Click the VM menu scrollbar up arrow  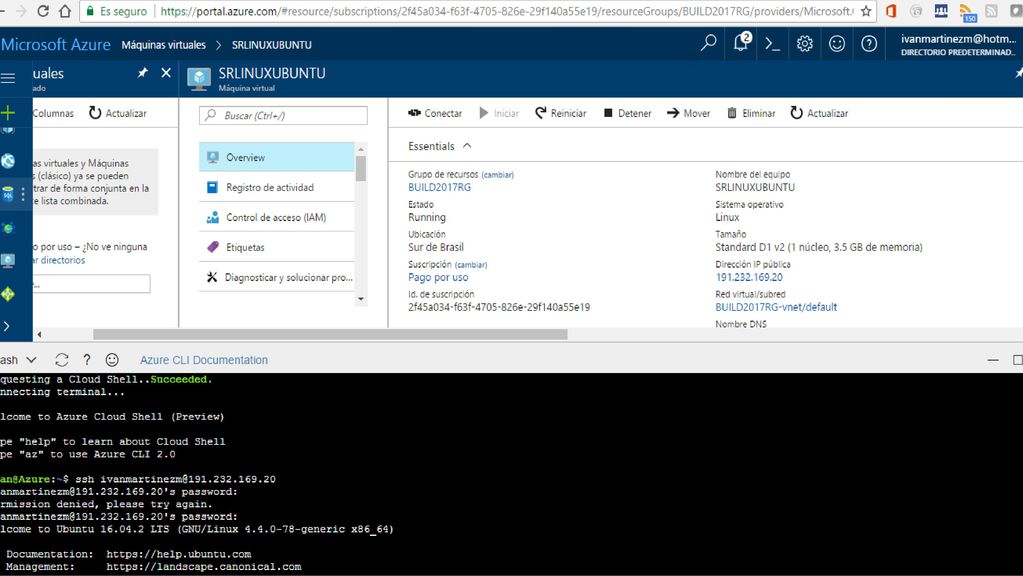click(361, 149)
